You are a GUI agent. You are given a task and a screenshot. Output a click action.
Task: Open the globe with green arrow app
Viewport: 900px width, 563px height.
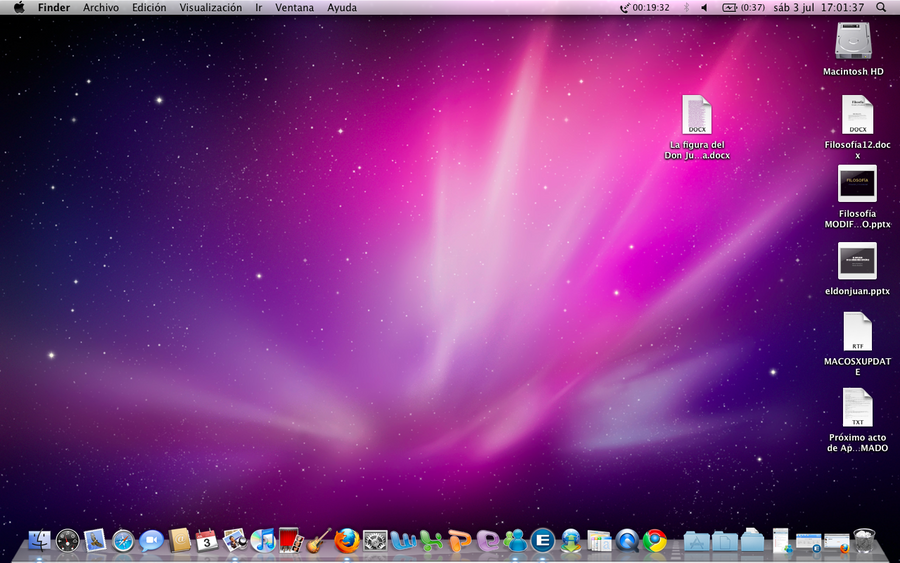pyautogui.click(x=571, y=541)
